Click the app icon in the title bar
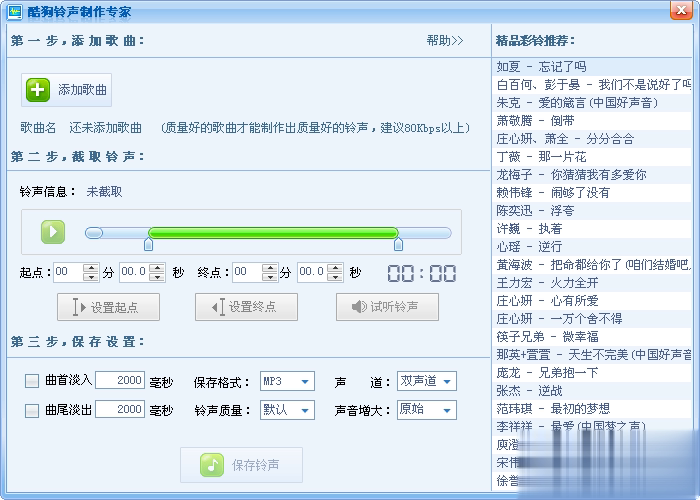Viewport: 700px width, 500px height. point(14,12)
